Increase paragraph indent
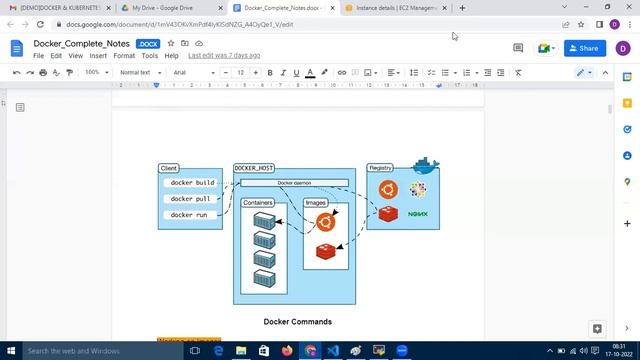Viewport: 640px width, 360px height. click(501, 73)
